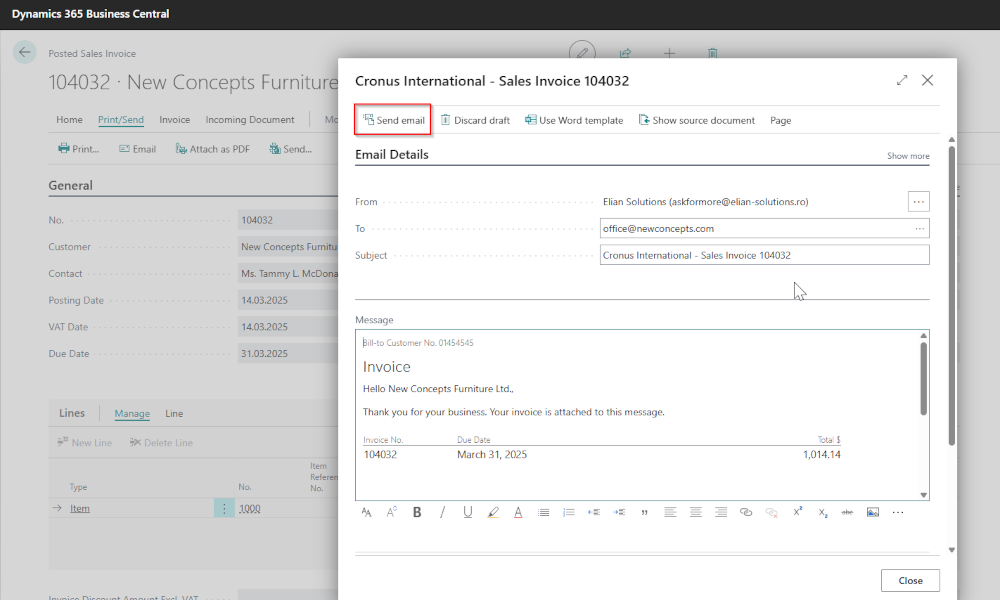
Task: Apply superscript formatting
Action: [797, 512]
